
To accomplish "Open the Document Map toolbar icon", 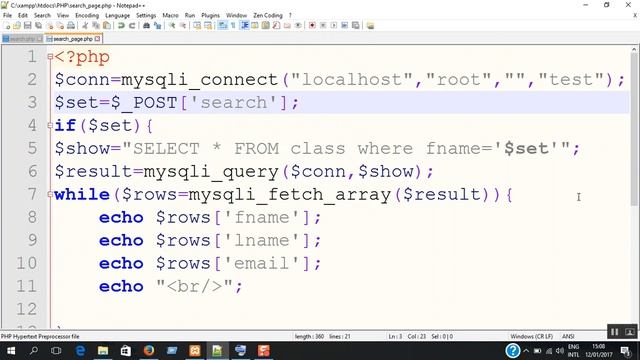I will click(265, 25).
